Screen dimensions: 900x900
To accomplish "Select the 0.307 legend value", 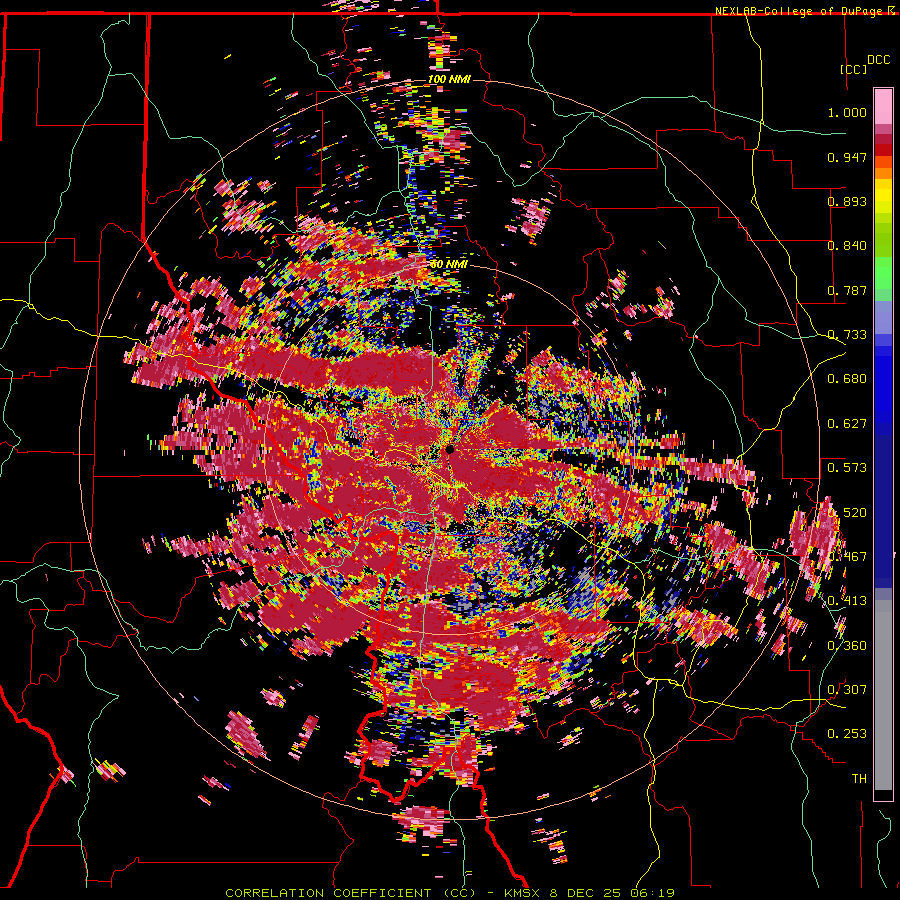I will 847,690.
